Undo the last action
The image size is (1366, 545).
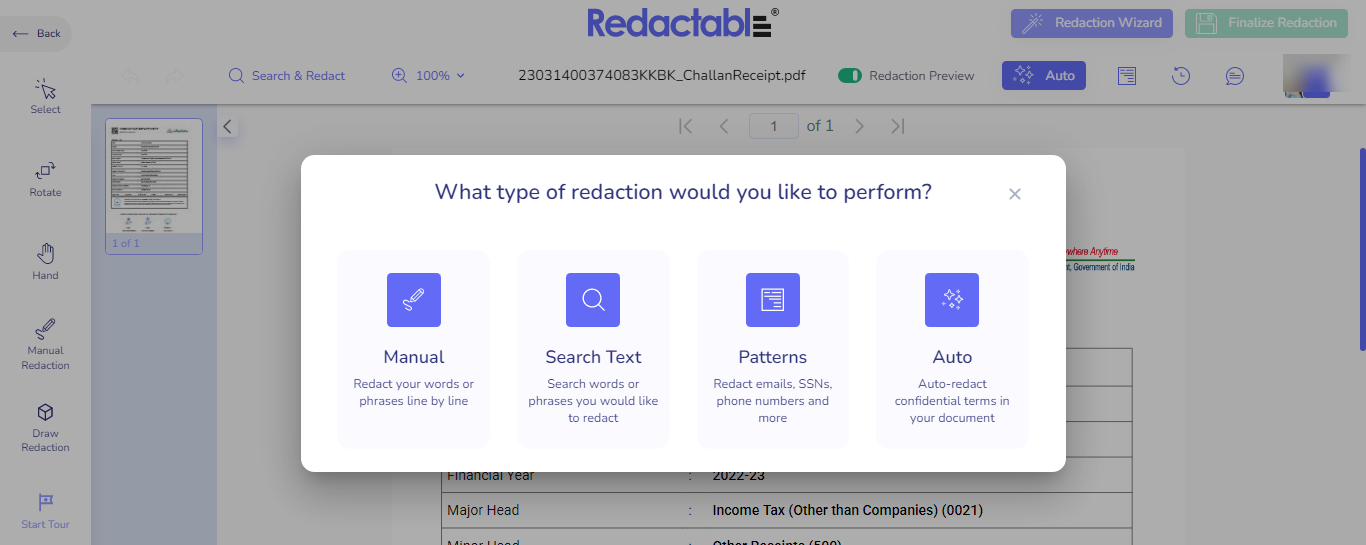[x=130, y=76]
